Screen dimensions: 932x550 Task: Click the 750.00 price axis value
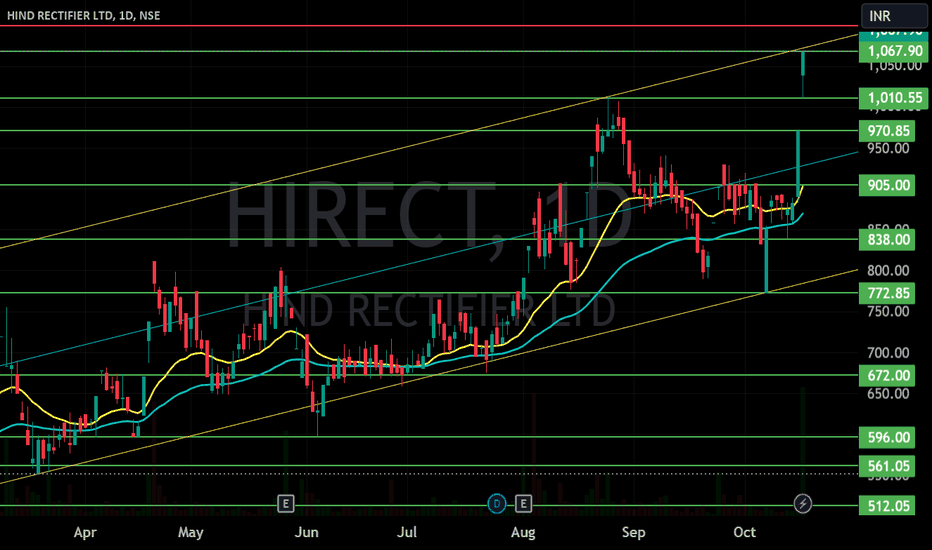point(888,312)
